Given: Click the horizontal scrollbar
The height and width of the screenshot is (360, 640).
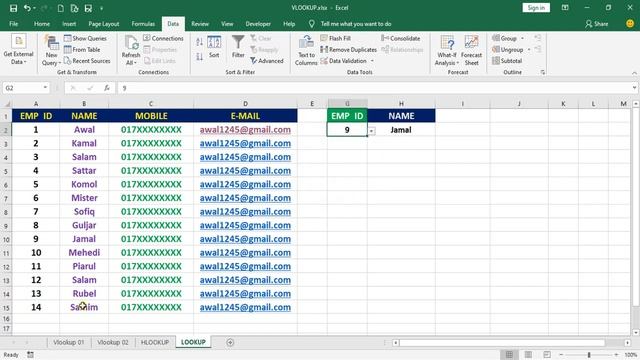Looking at the screenshot, I should 502,342.
